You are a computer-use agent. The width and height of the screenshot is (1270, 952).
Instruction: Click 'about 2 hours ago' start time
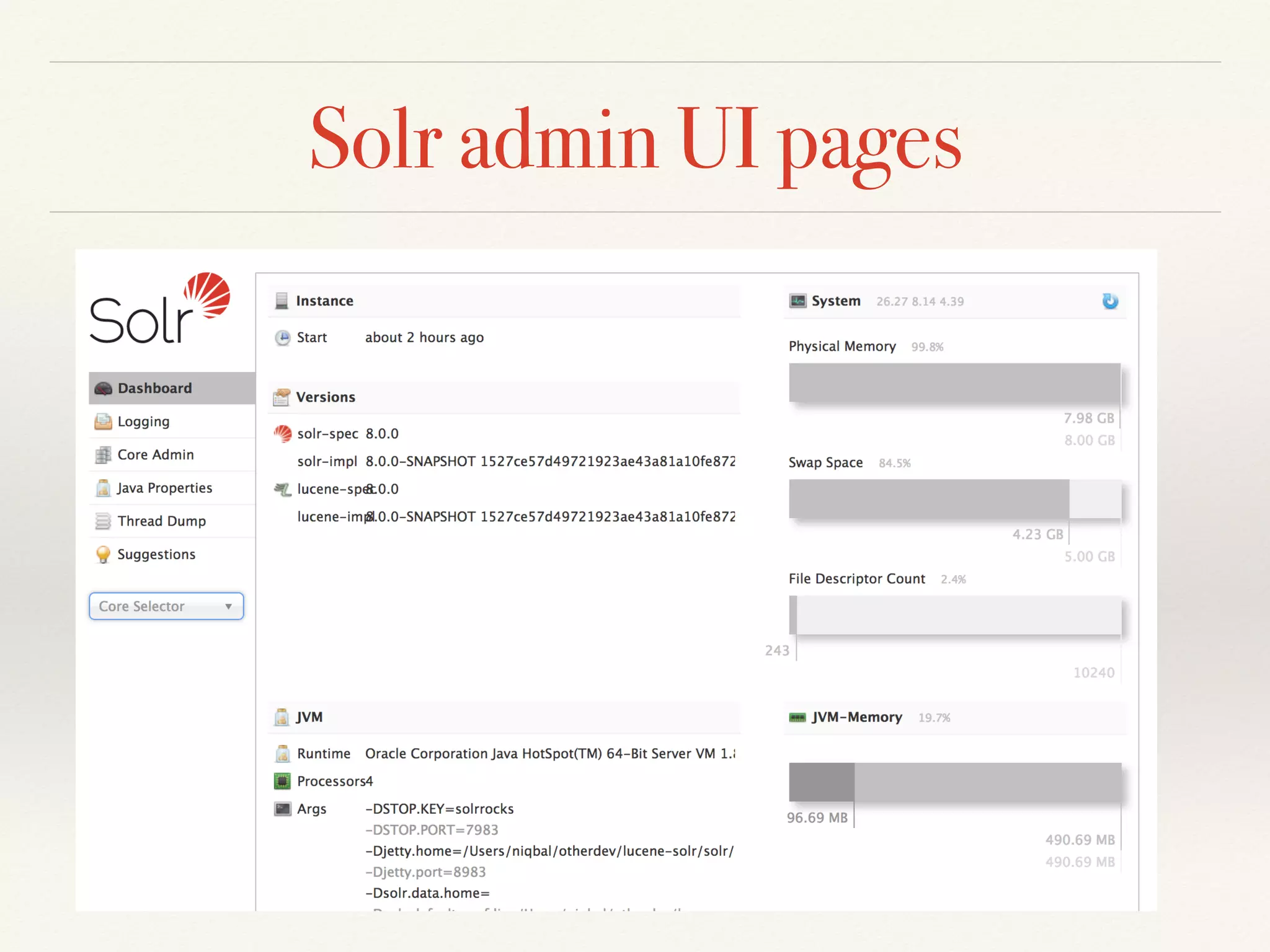point(424,338)
